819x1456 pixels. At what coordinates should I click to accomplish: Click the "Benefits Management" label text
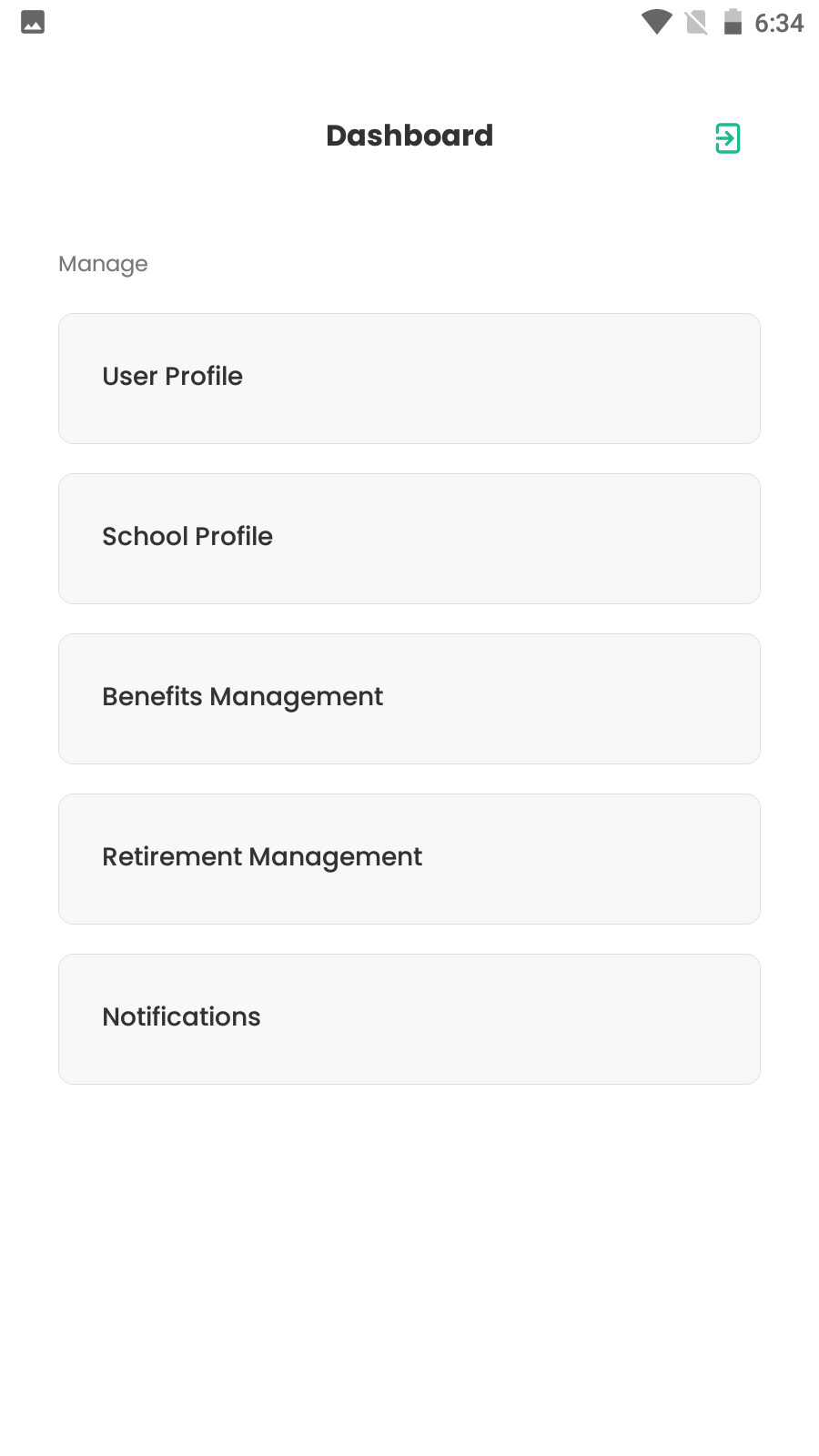pyautogui.click(x=242, y=696)
